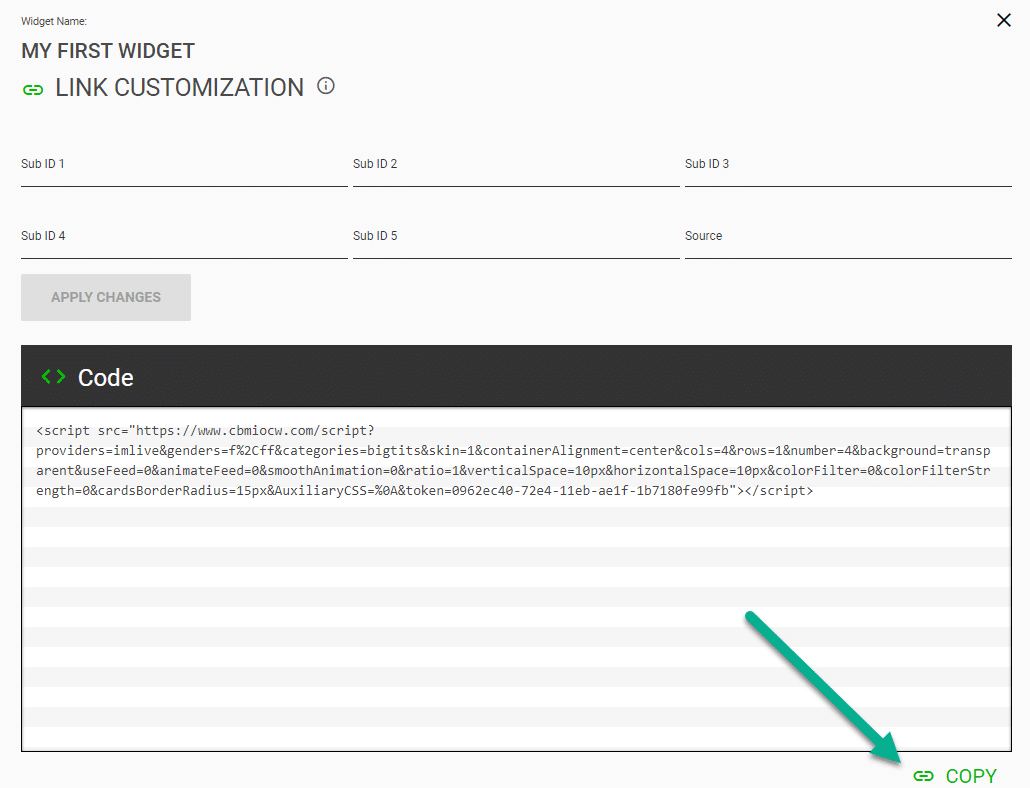This screenshot has width=1030, height=788.
Task: Click the info icon beside Link Customization
Action: click(325, 86)
